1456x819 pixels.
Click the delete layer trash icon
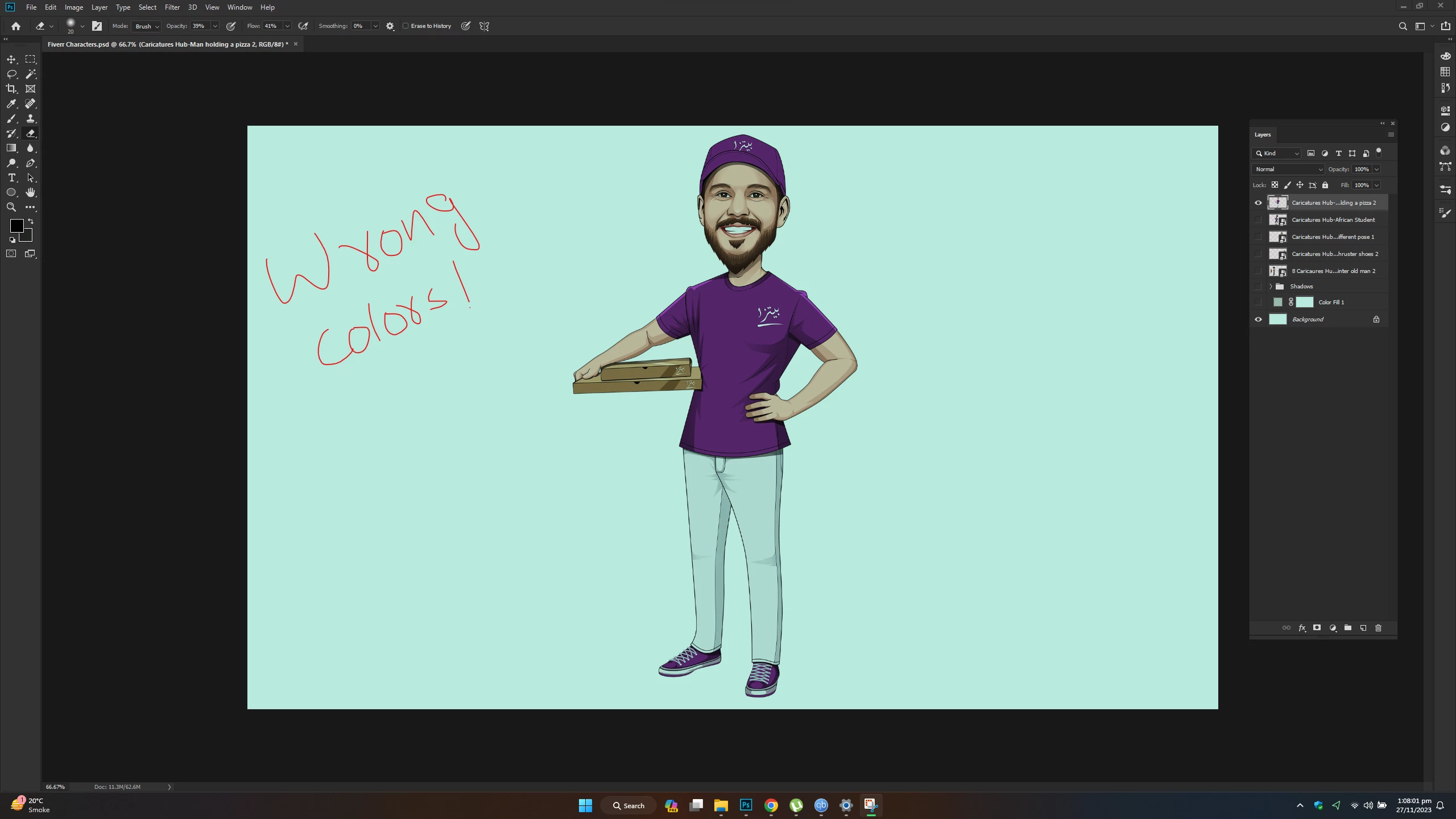pyautogui.click(x=1378, y=628)
